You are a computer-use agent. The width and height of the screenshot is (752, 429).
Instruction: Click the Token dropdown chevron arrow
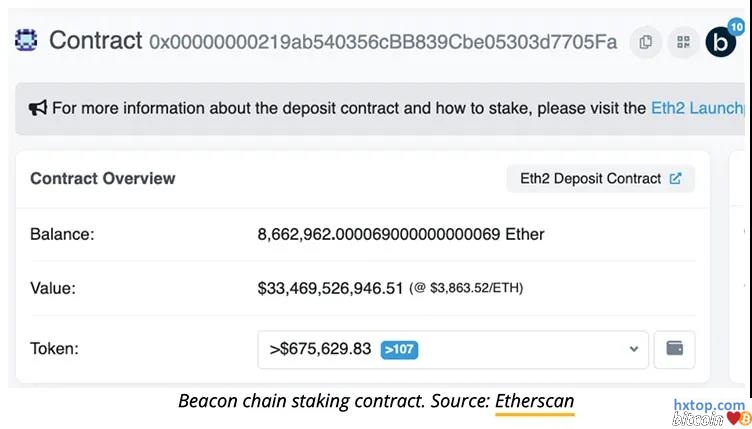click(633, 349)
